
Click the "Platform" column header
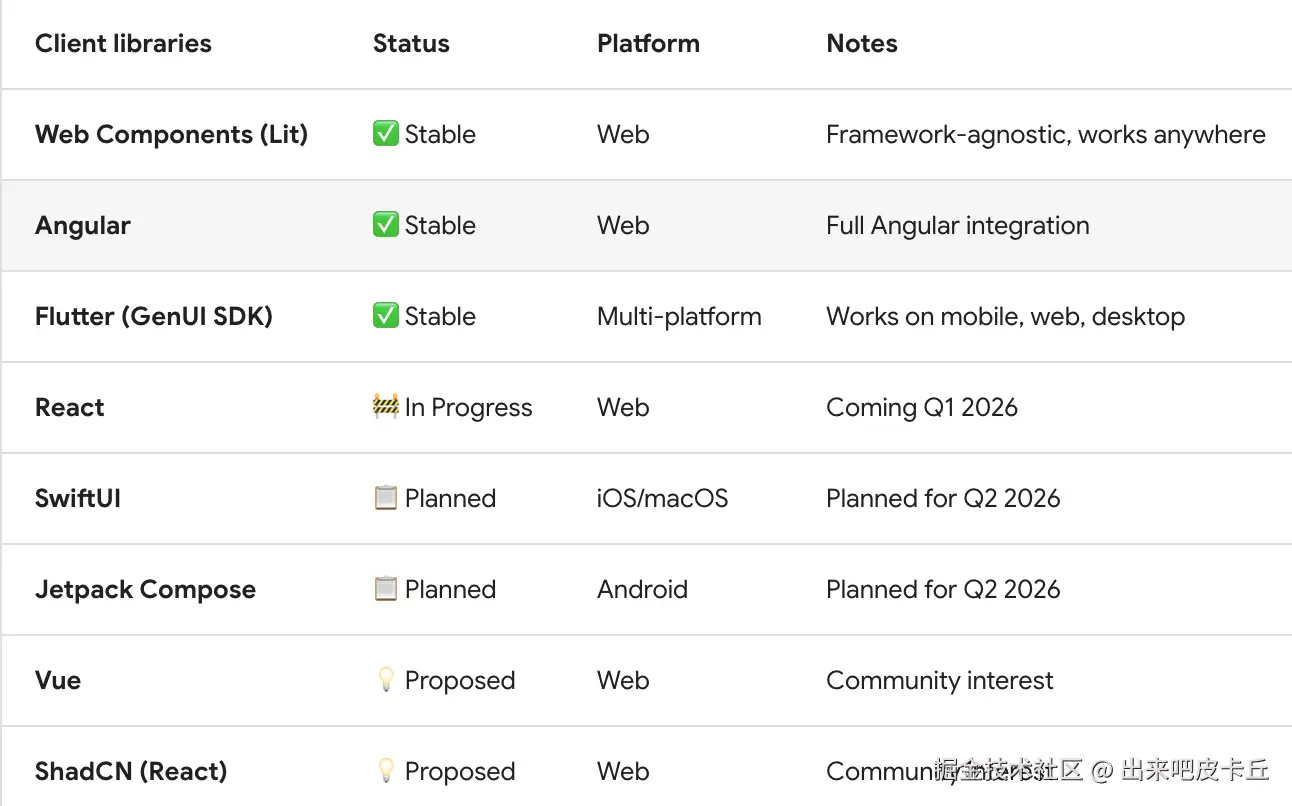click(x=648, y=44)
